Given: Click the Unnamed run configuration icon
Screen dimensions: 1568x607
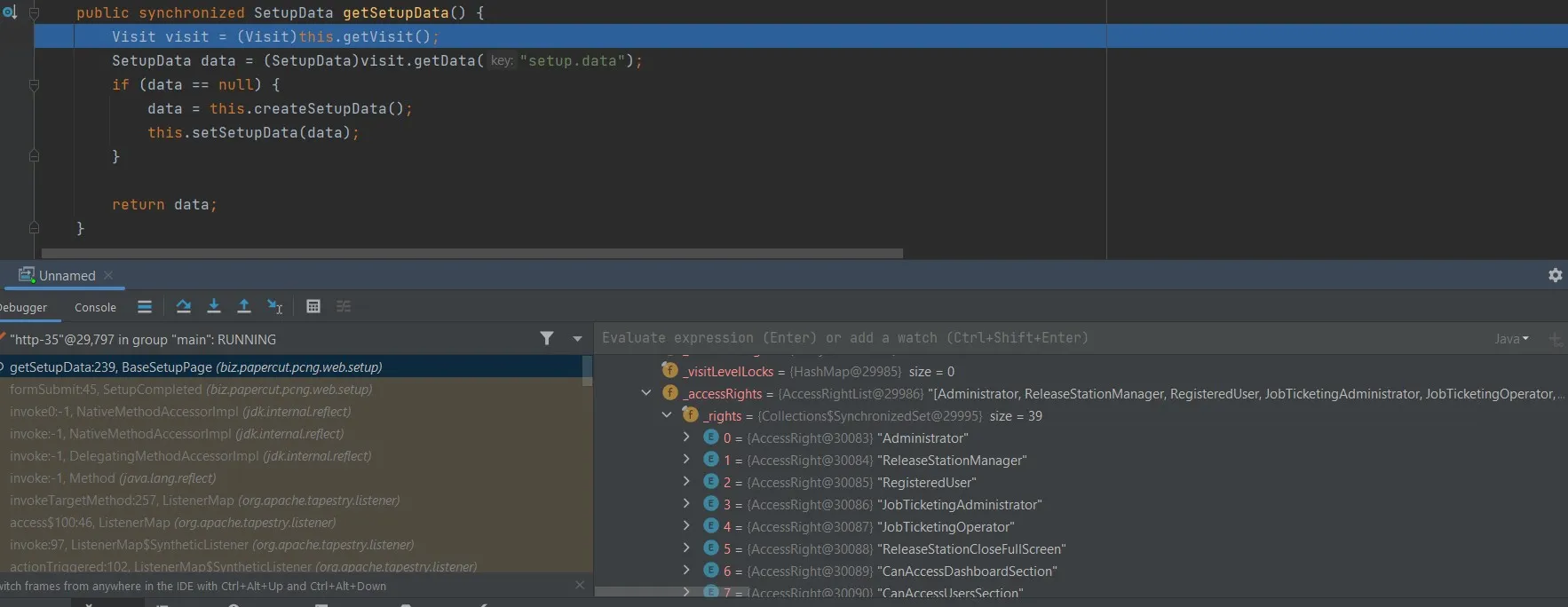Looking at the screenshot, I should [x=27, y=275].
